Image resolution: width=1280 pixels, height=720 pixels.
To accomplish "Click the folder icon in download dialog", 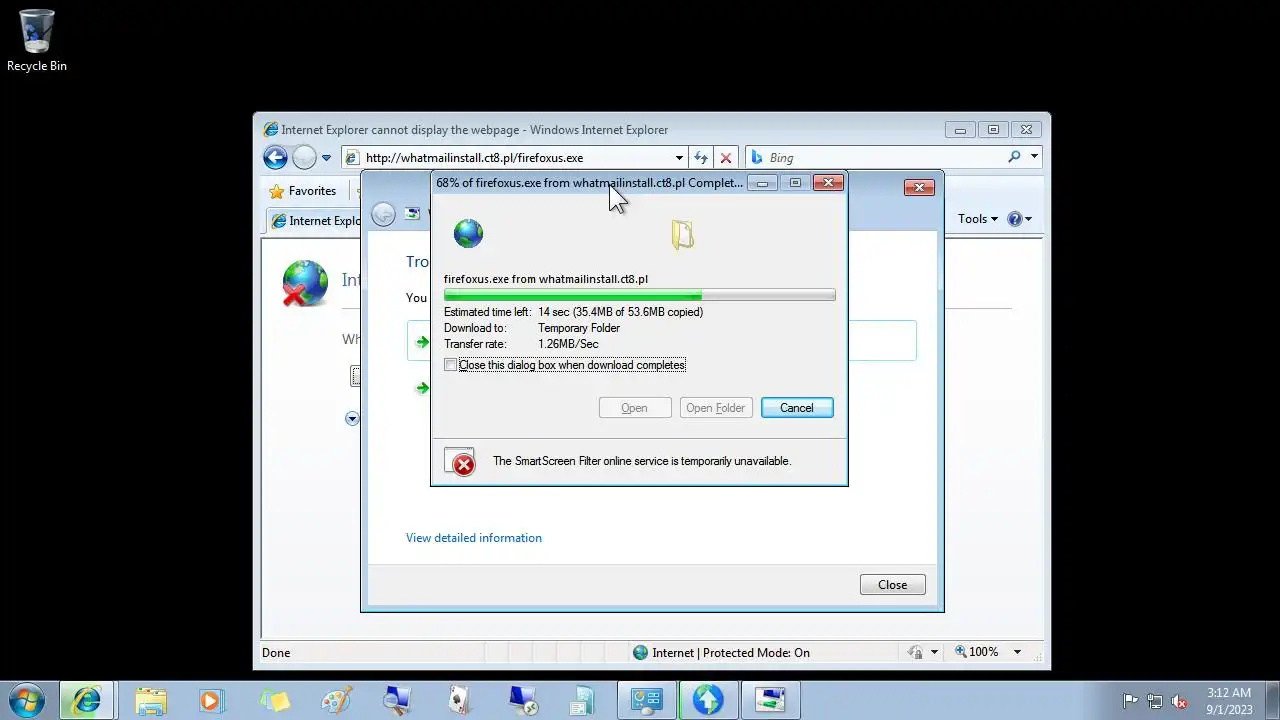I will (682, 235).
